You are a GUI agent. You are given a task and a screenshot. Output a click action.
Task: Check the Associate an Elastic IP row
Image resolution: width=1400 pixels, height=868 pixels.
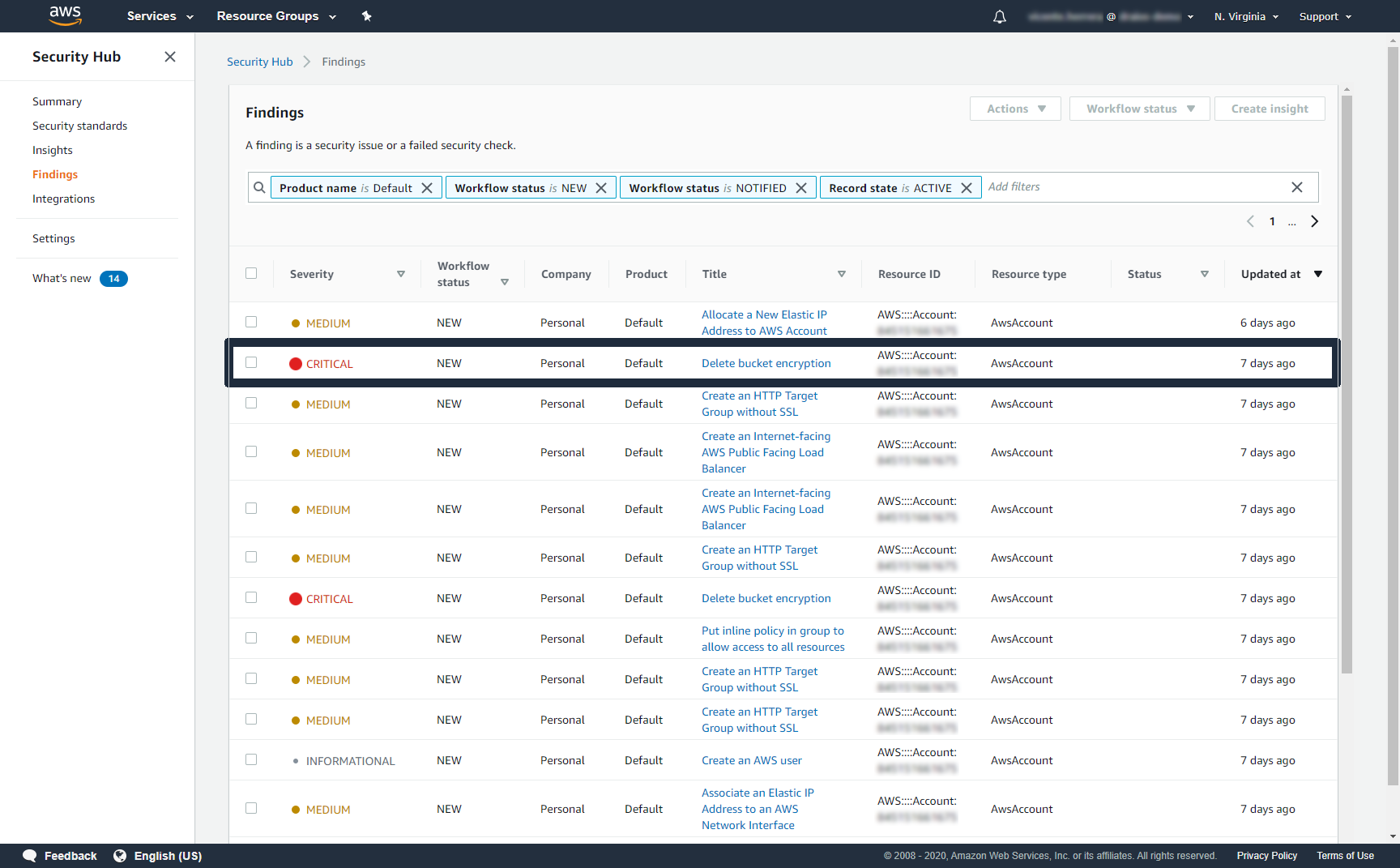tap(251, 808)
